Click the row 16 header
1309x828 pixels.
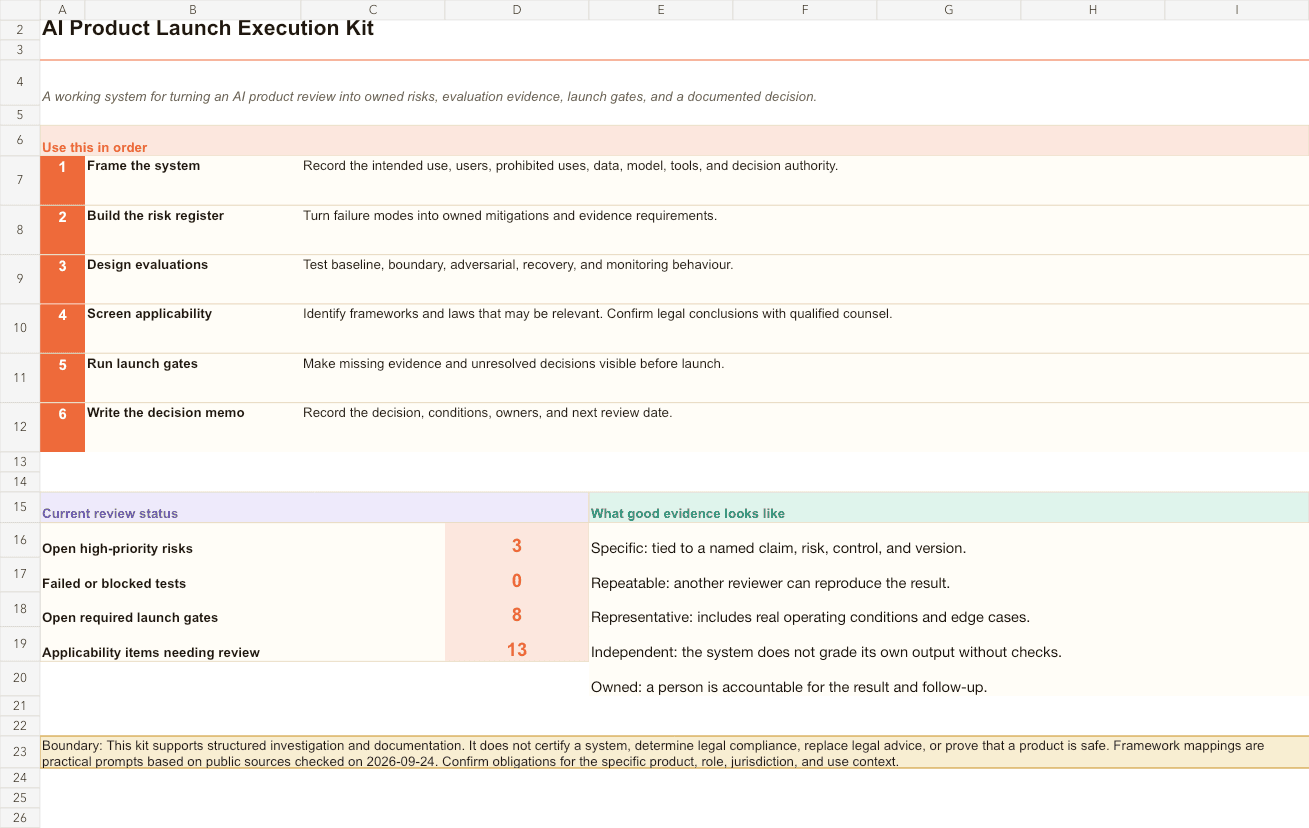click(x=20, y=540)
